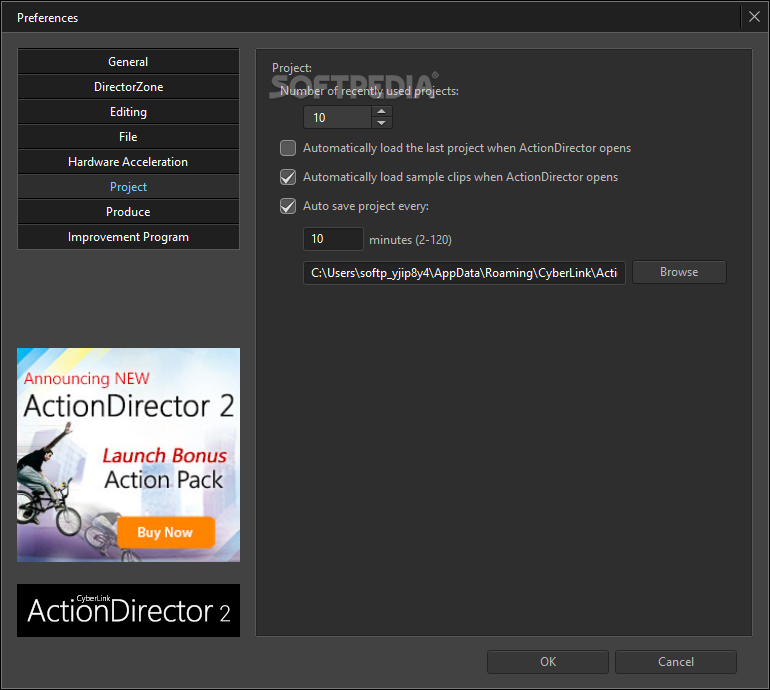Screen dimensions: 770x690
Task: Click the recently used projects number field
Action: tap(337, 117)
